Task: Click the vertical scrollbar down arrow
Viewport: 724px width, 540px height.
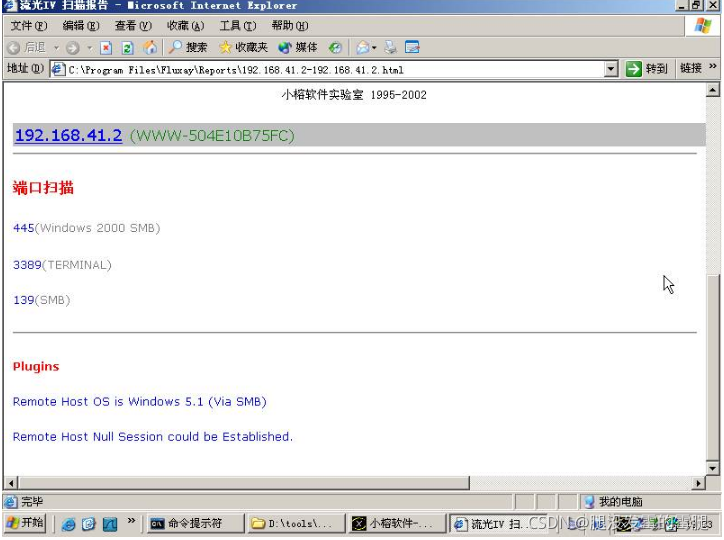Action: coord(713,468)
